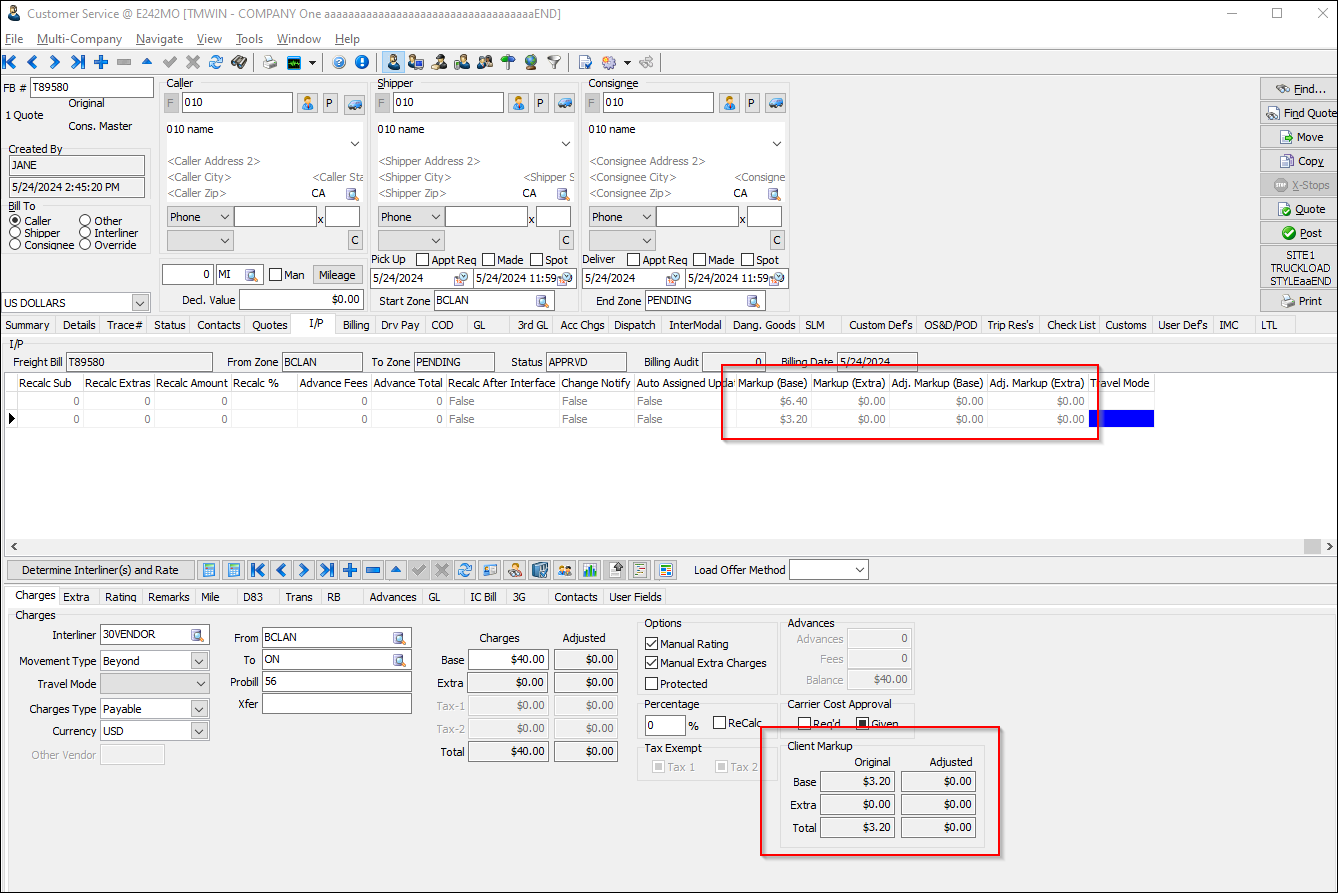Open the Currency USD dropdown
This screenshot has height=893, width=1338.
click(199, 731)
